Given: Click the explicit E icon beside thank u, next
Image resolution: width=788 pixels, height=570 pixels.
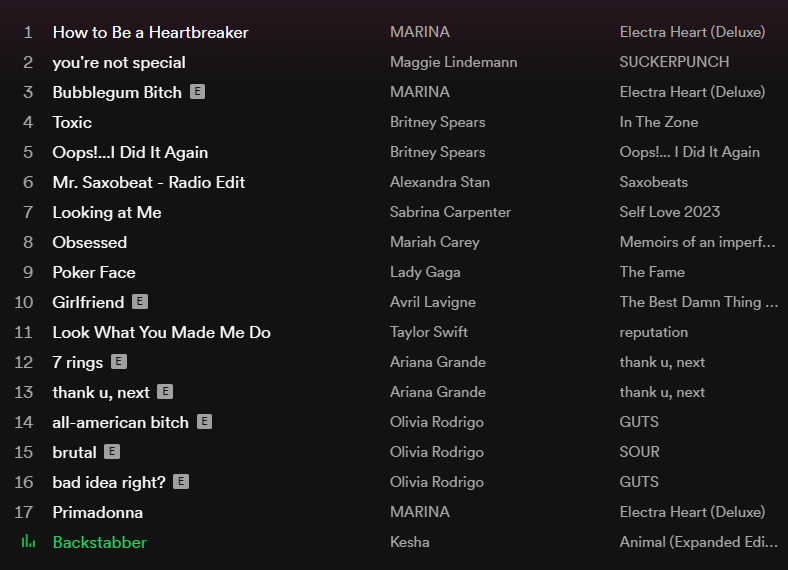Looking at the screenshot, I should (x=165, y=392).
